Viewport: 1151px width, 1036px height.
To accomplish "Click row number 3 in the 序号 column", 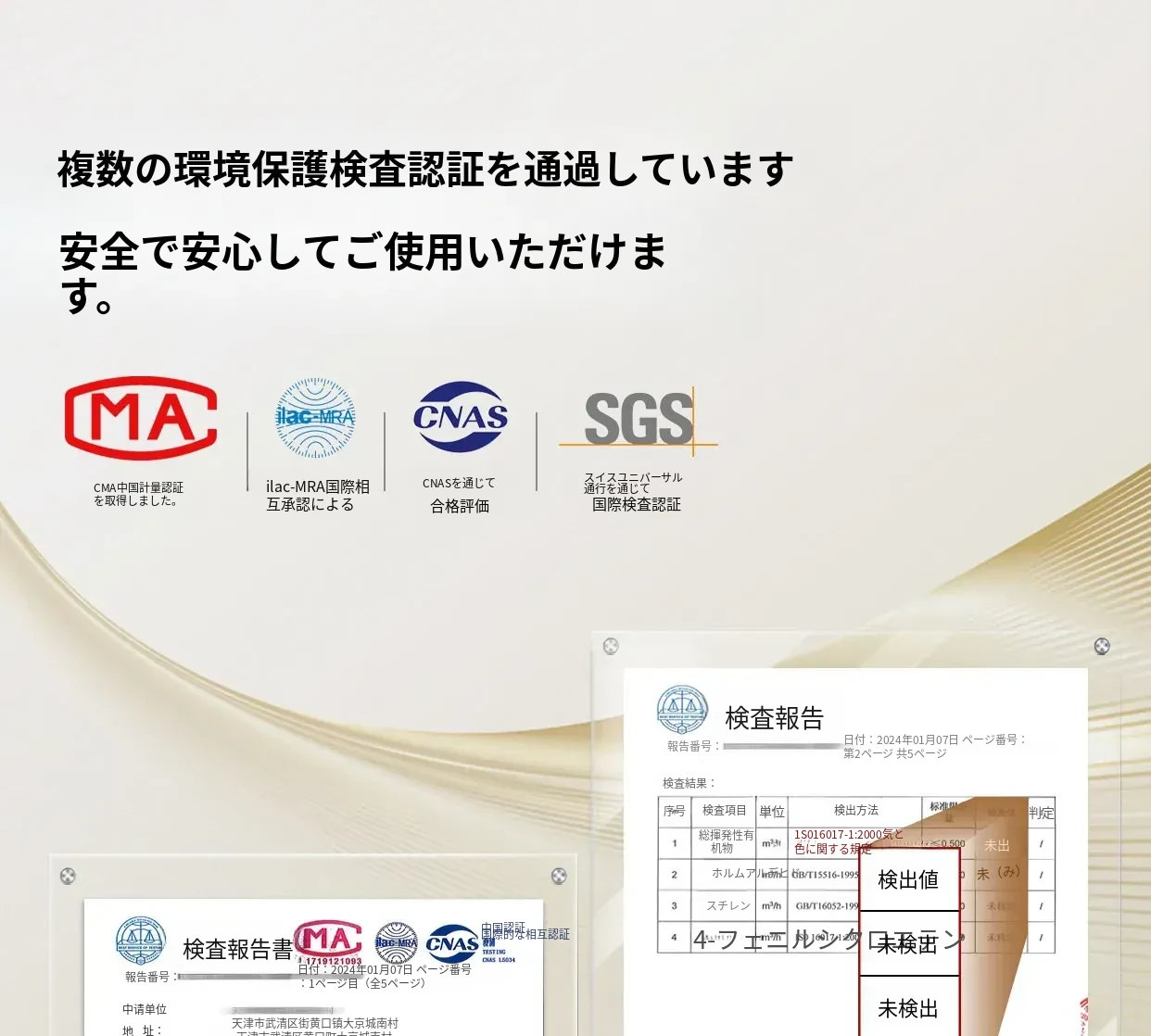I will click(675, 906).
